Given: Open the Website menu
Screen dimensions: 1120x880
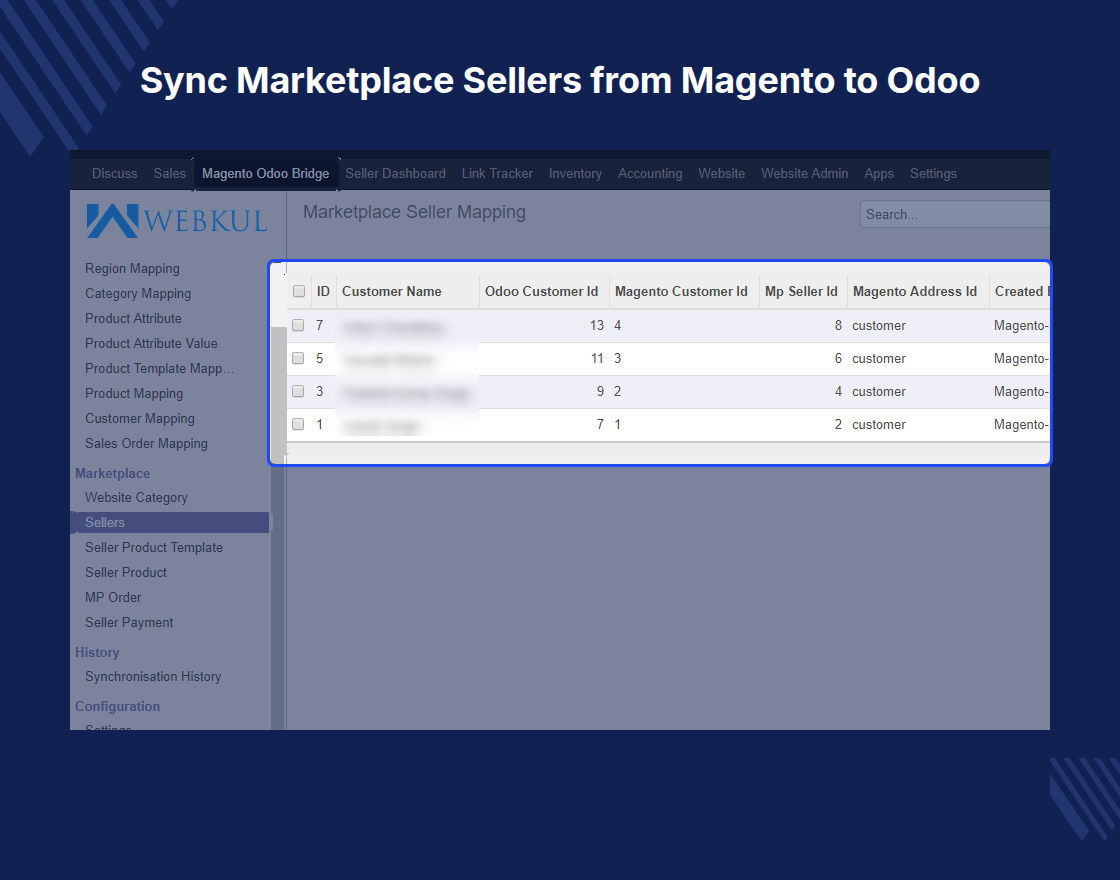Looking at the screenshot, I should tap(721, 174).
